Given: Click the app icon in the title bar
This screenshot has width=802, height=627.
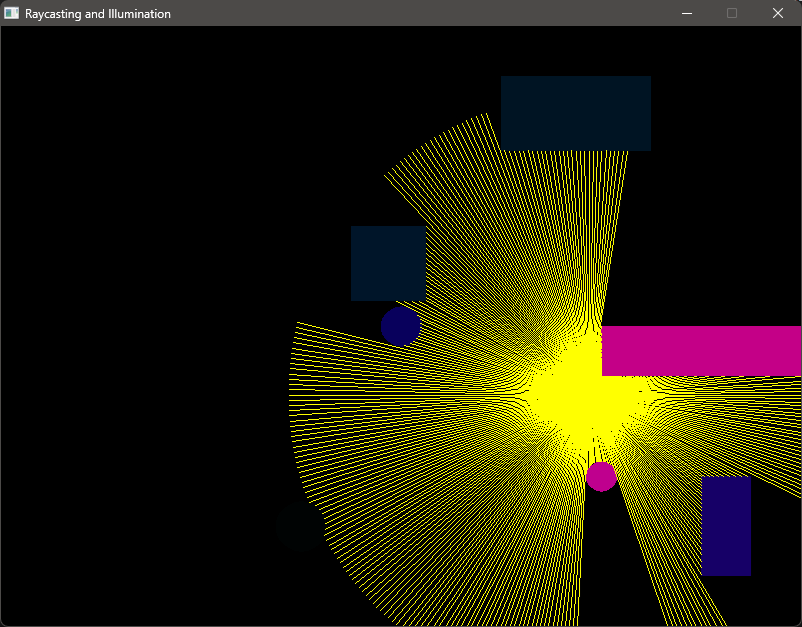Looking at the screenshot, I should [12, 13].
